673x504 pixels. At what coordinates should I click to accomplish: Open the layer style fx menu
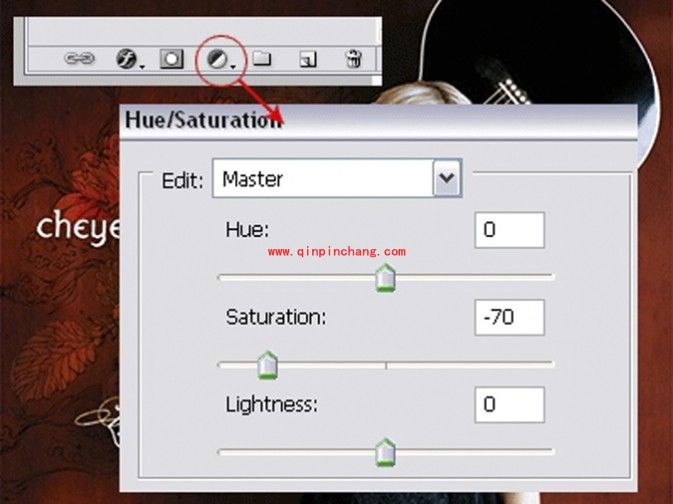pyautogui.click(x=127, y=59)
